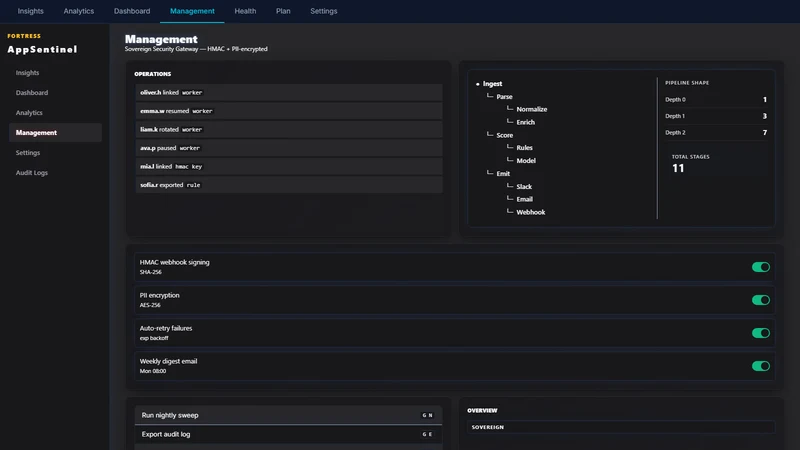Go to the Health tab

245,11
